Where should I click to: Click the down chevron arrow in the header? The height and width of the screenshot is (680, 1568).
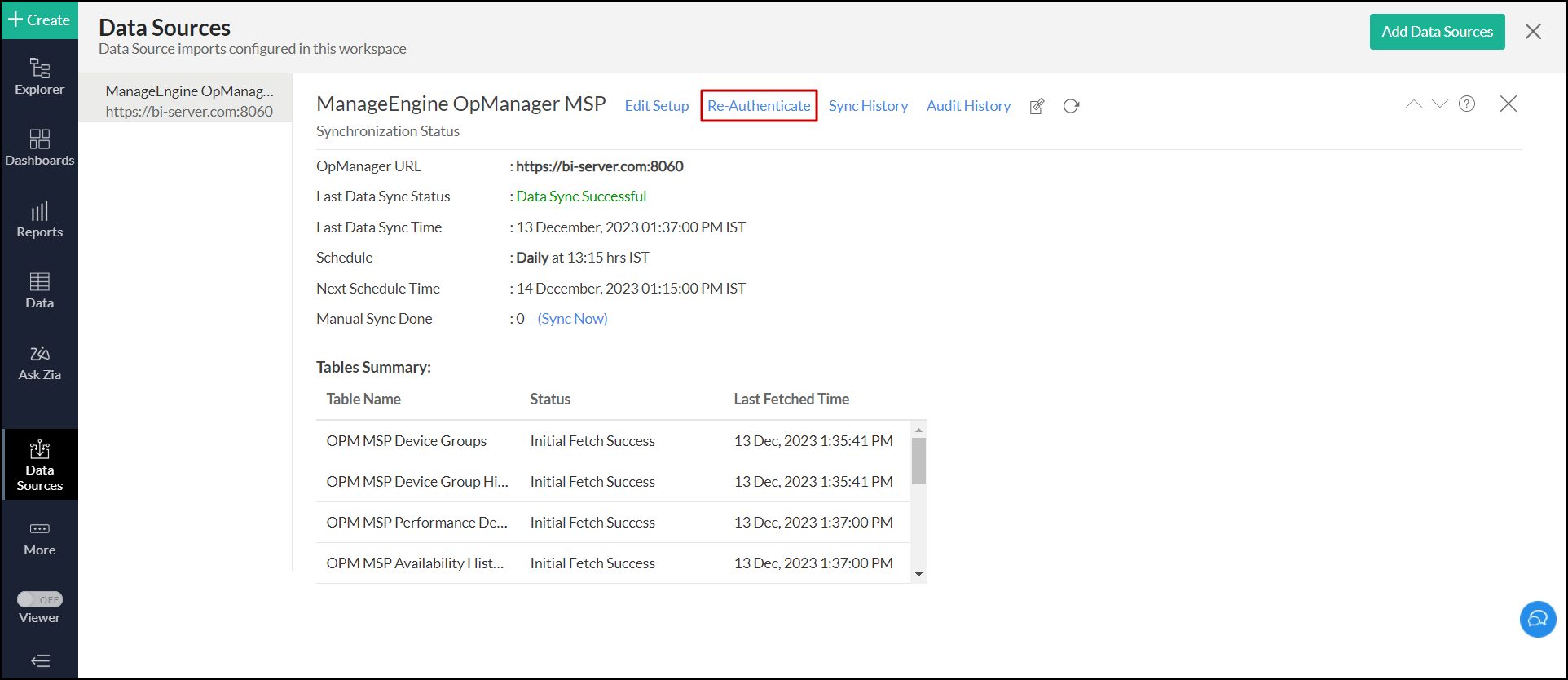(1439, 104)
